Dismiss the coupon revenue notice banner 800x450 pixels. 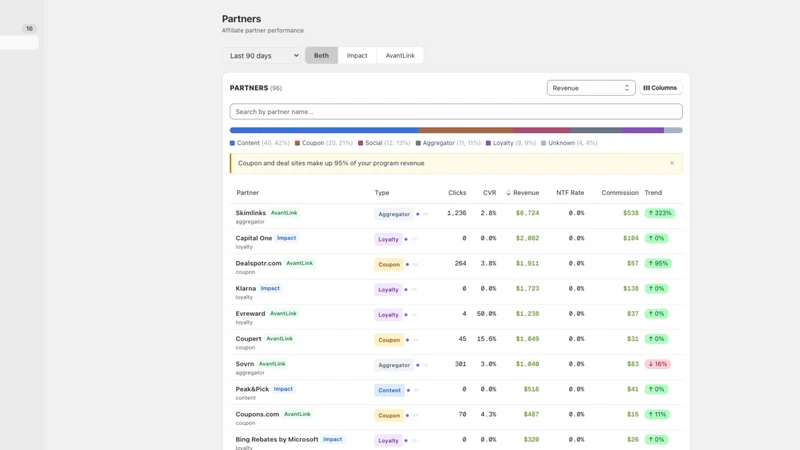[671, 163]
